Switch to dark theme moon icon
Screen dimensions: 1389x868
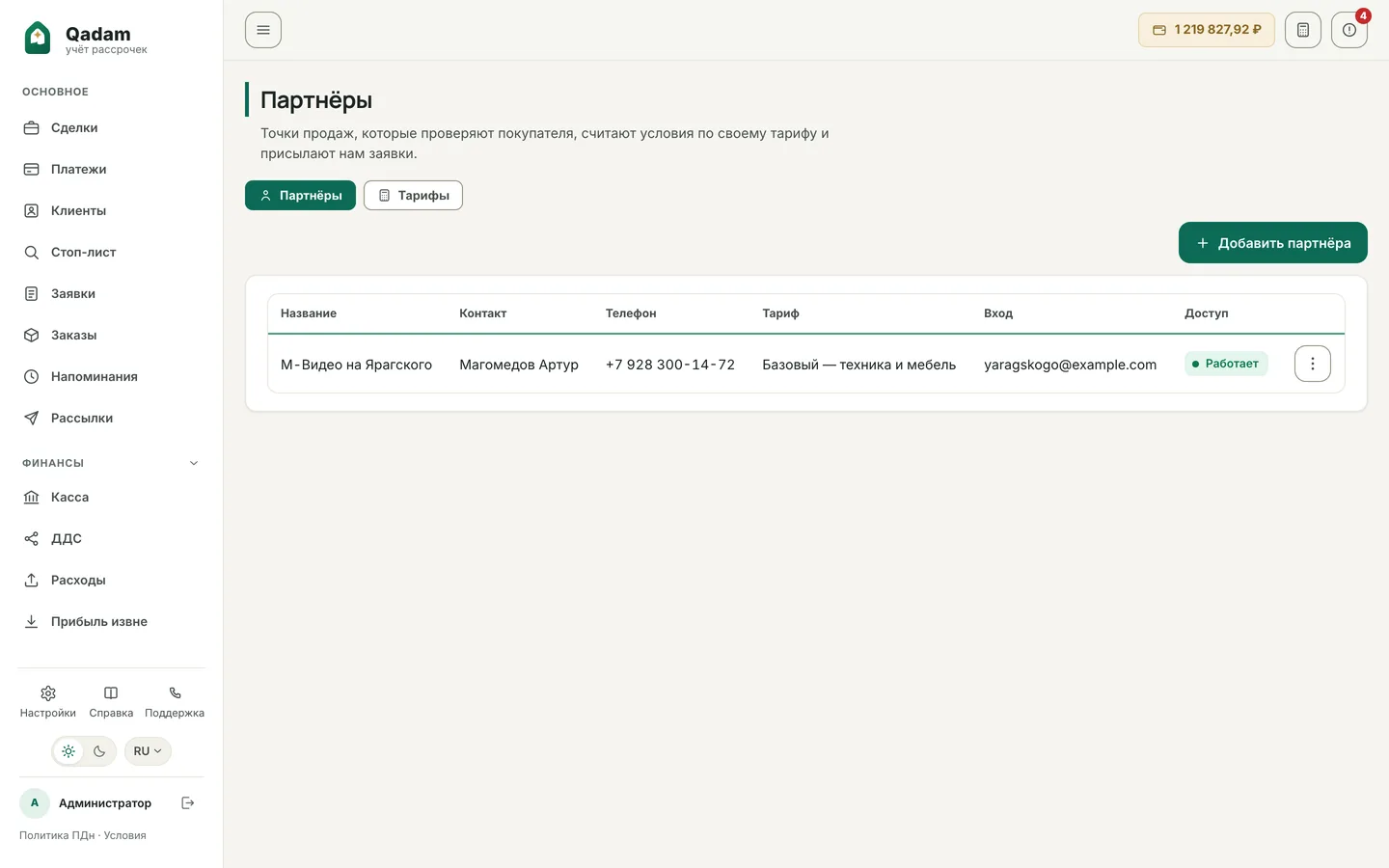pos(99,751)
